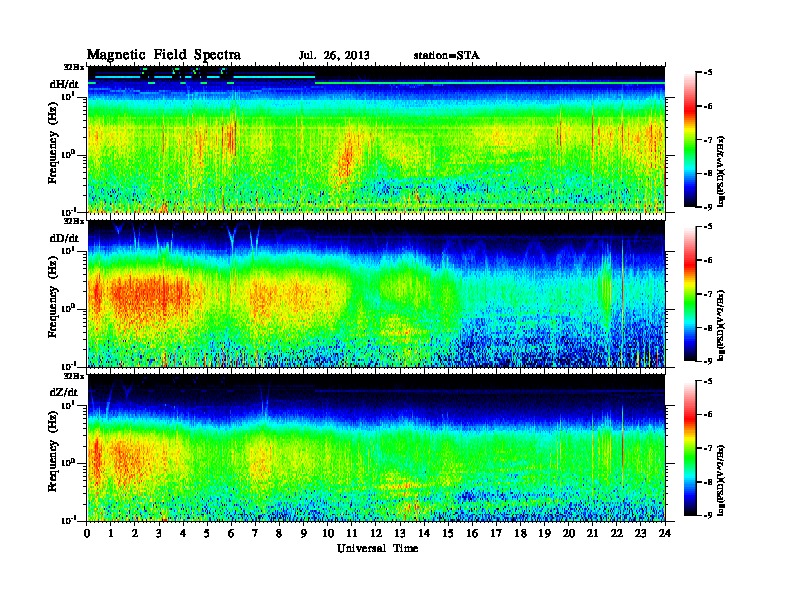Click the 'Magnetic Field Spectra' title text
This screenshot has height=612, width=792.
(x=164, y=55)
